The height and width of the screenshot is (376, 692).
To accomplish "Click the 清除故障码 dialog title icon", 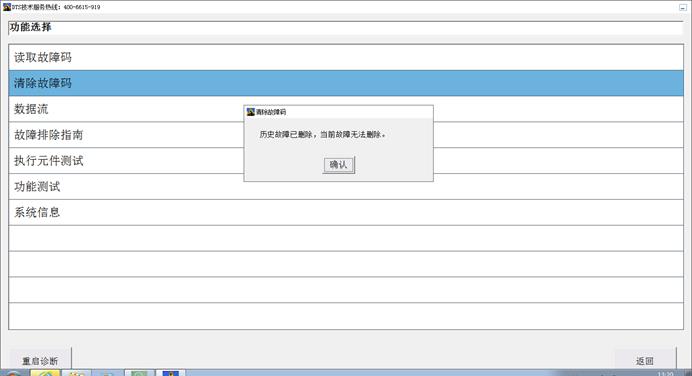I will (251, 112).
